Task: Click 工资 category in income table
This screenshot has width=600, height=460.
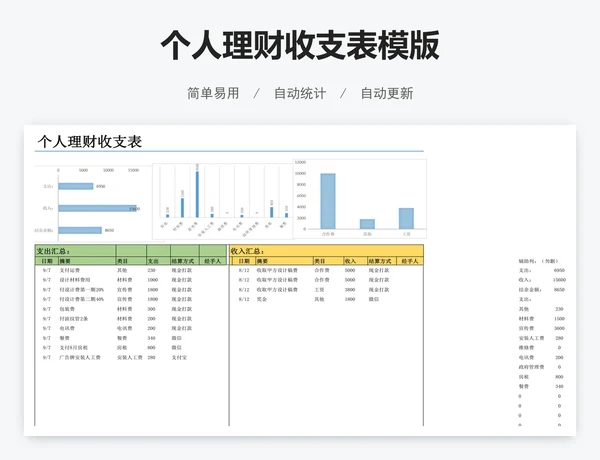Action: (319, 290)
